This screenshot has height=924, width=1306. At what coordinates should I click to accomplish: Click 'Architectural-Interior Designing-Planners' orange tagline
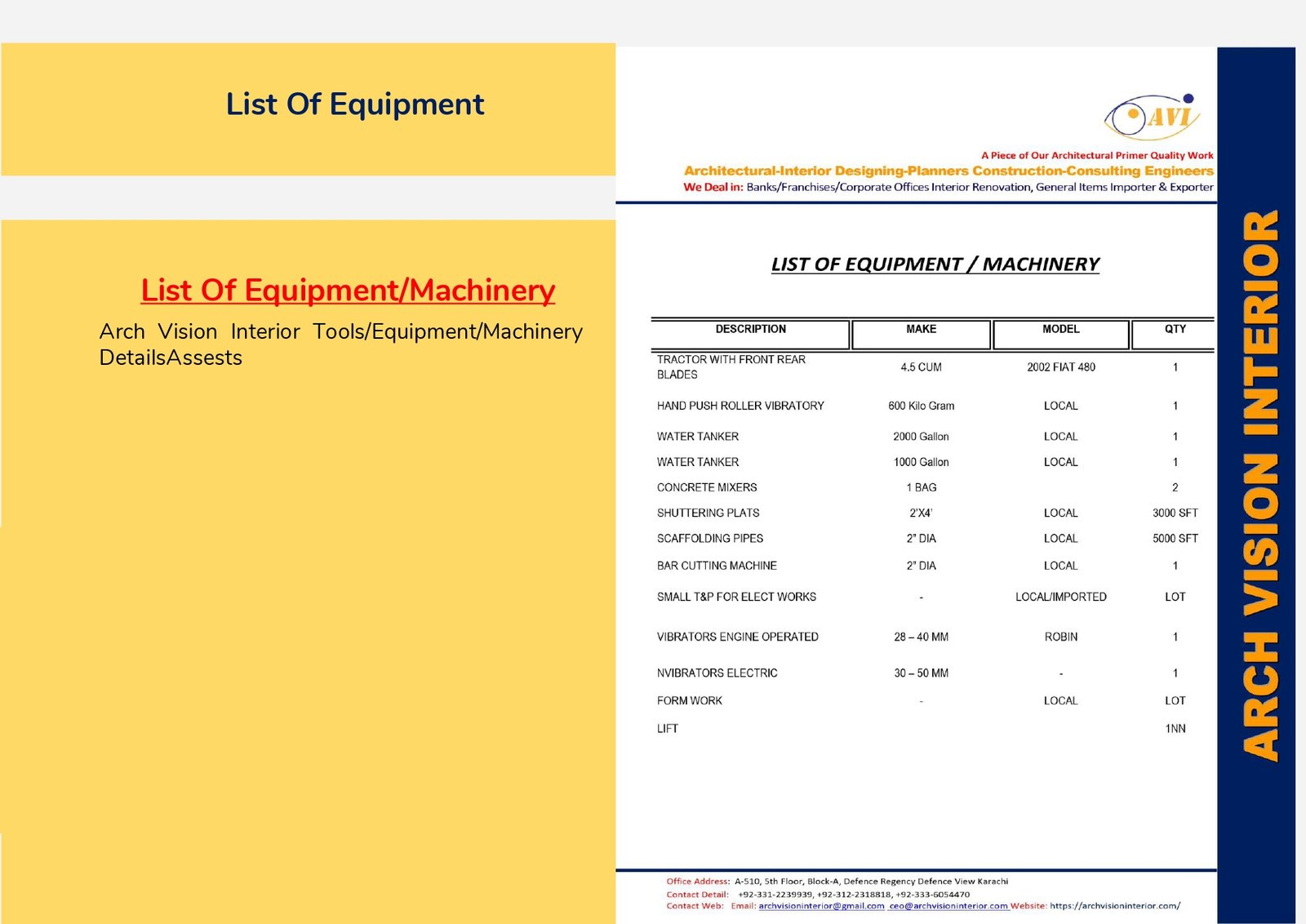(826, 171)
